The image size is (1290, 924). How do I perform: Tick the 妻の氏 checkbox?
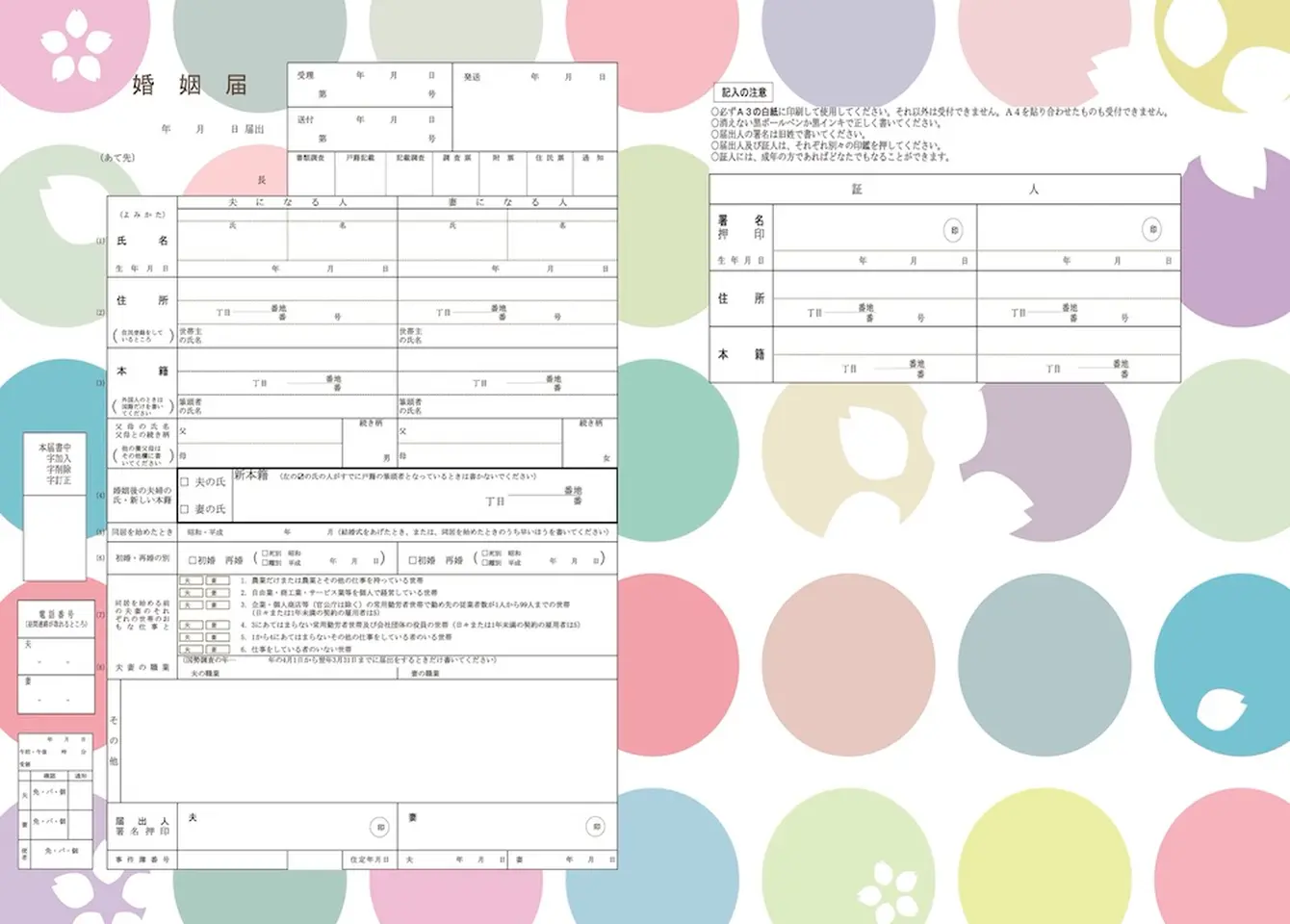coord(185,509)
